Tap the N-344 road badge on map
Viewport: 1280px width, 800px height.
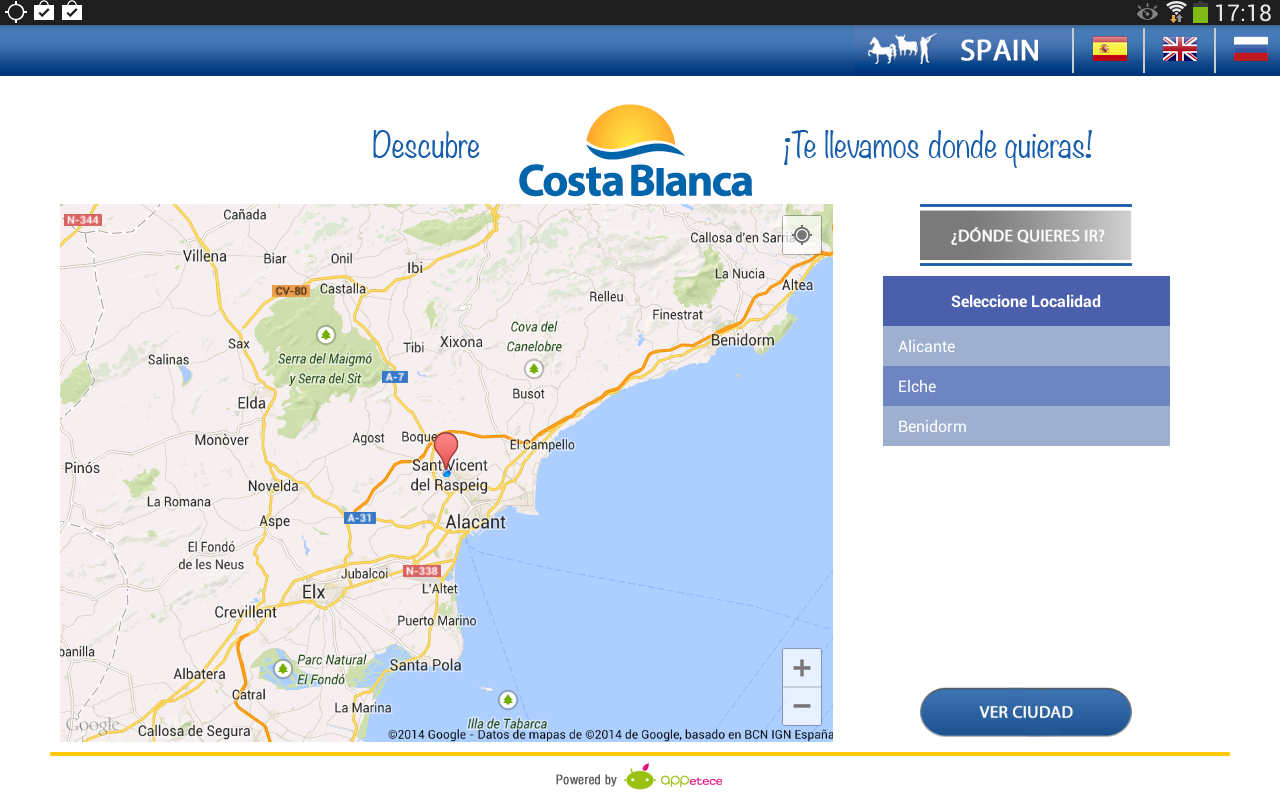(82, 220)
